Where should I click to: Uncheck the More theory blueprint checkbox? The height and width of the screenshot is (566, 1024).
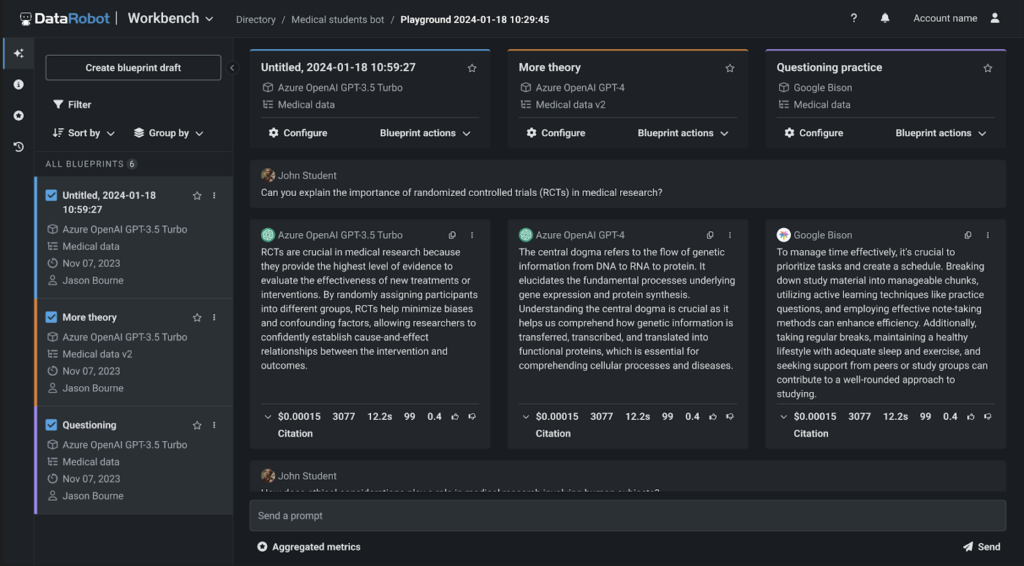click(x=51, y=317)
